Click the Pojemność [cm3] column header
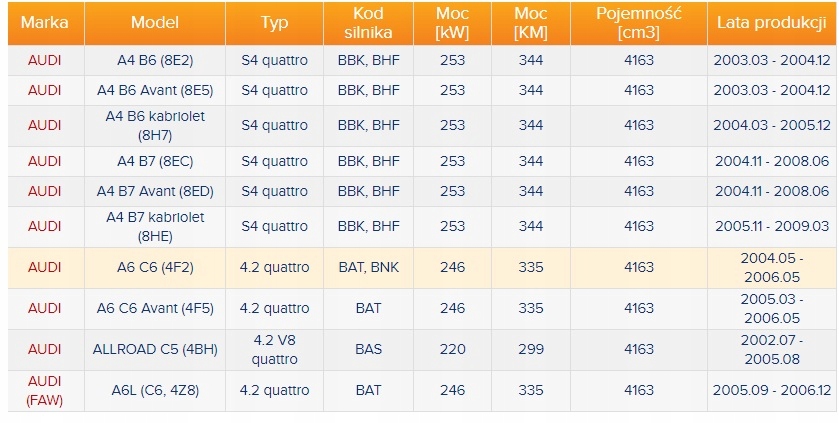The image size is (839, 423). 638,23
